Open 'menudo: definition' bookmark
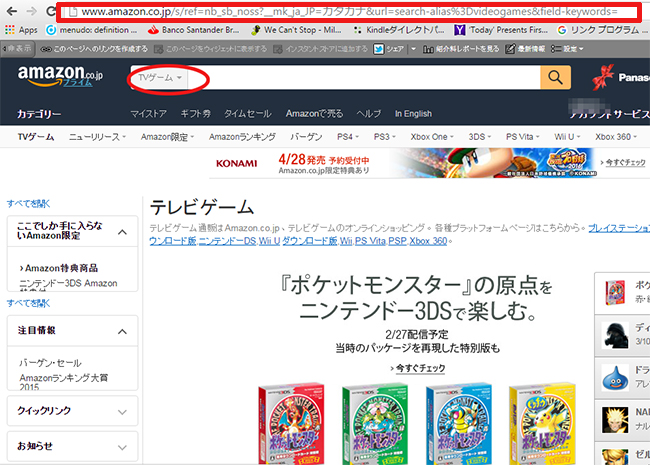The image size is (650, 465). 92,30
